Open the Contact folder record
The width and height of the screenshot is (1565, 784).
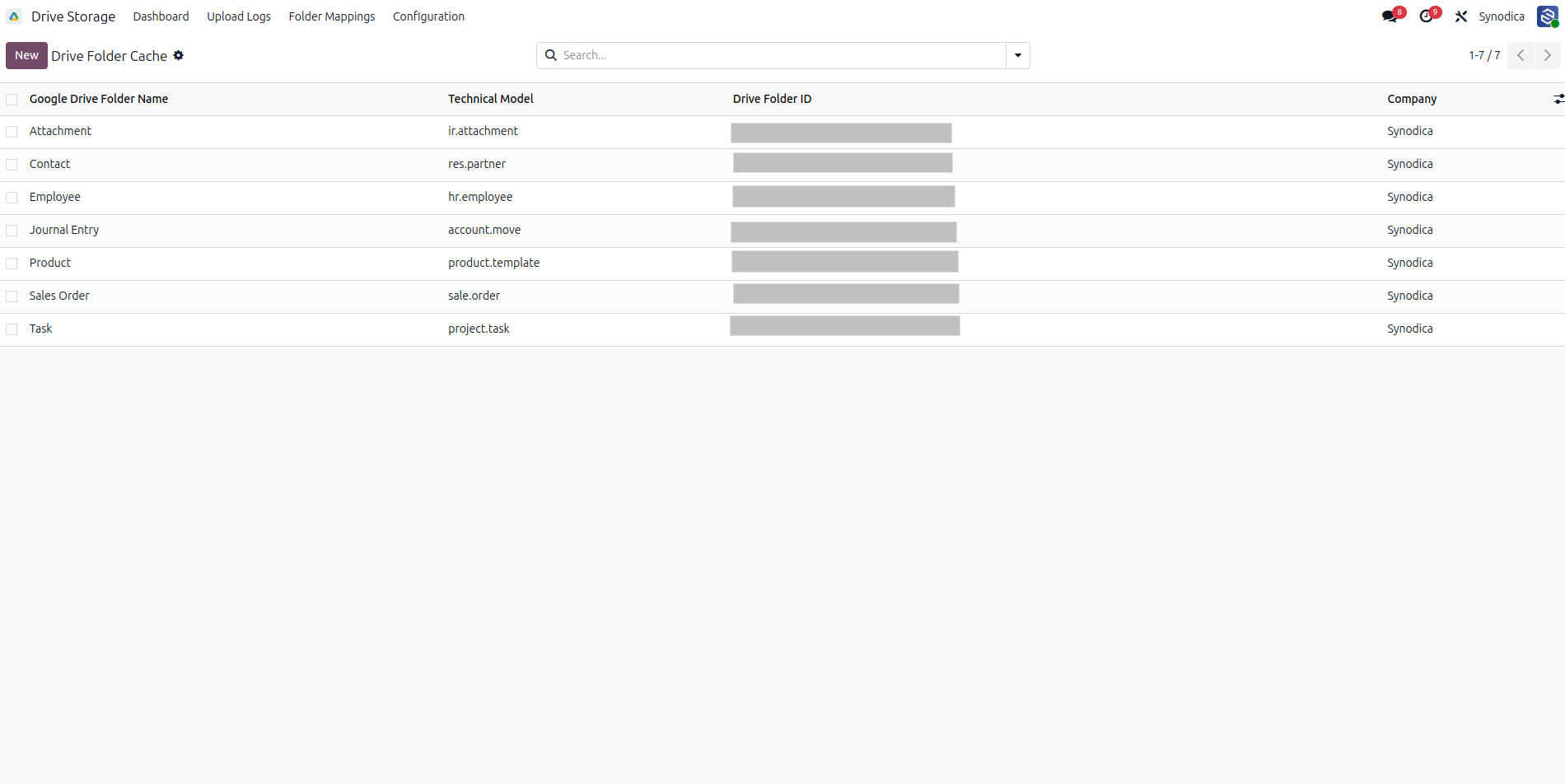click(49, 164)
